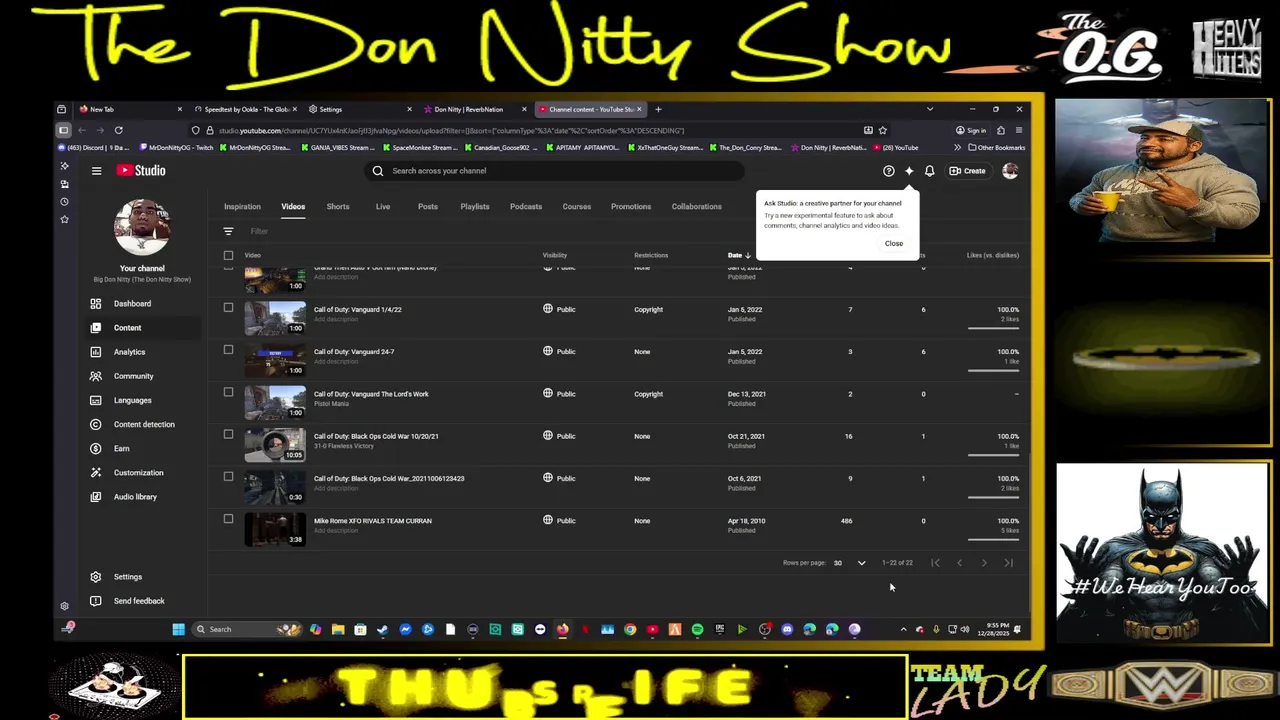The image size is (1280, 720).
Task: Switch to the Live tab
Action: (x=383, y=207)
